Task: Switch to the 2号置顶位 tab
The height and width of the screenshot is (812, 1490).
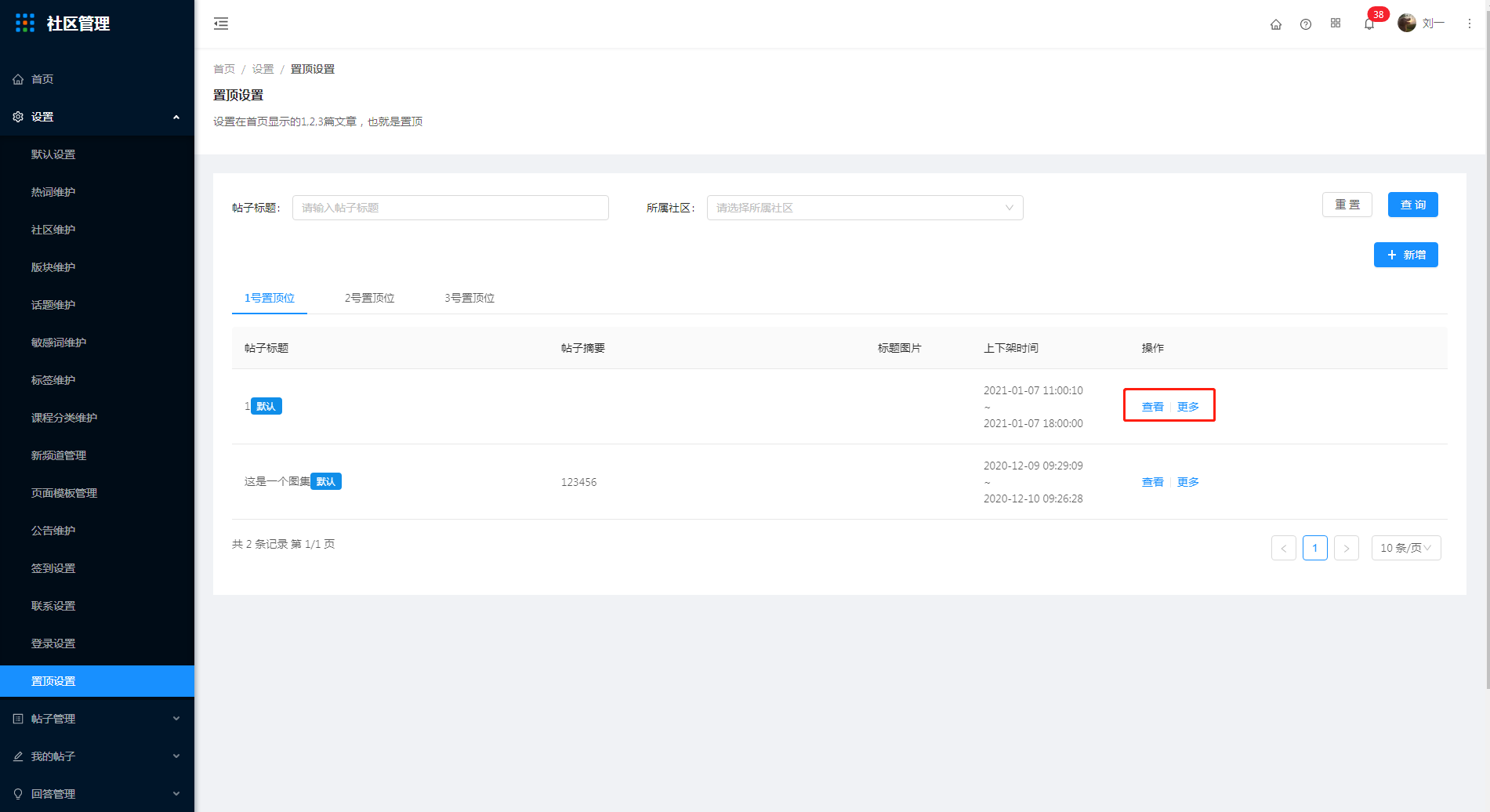Action: [x=370, y=298]
